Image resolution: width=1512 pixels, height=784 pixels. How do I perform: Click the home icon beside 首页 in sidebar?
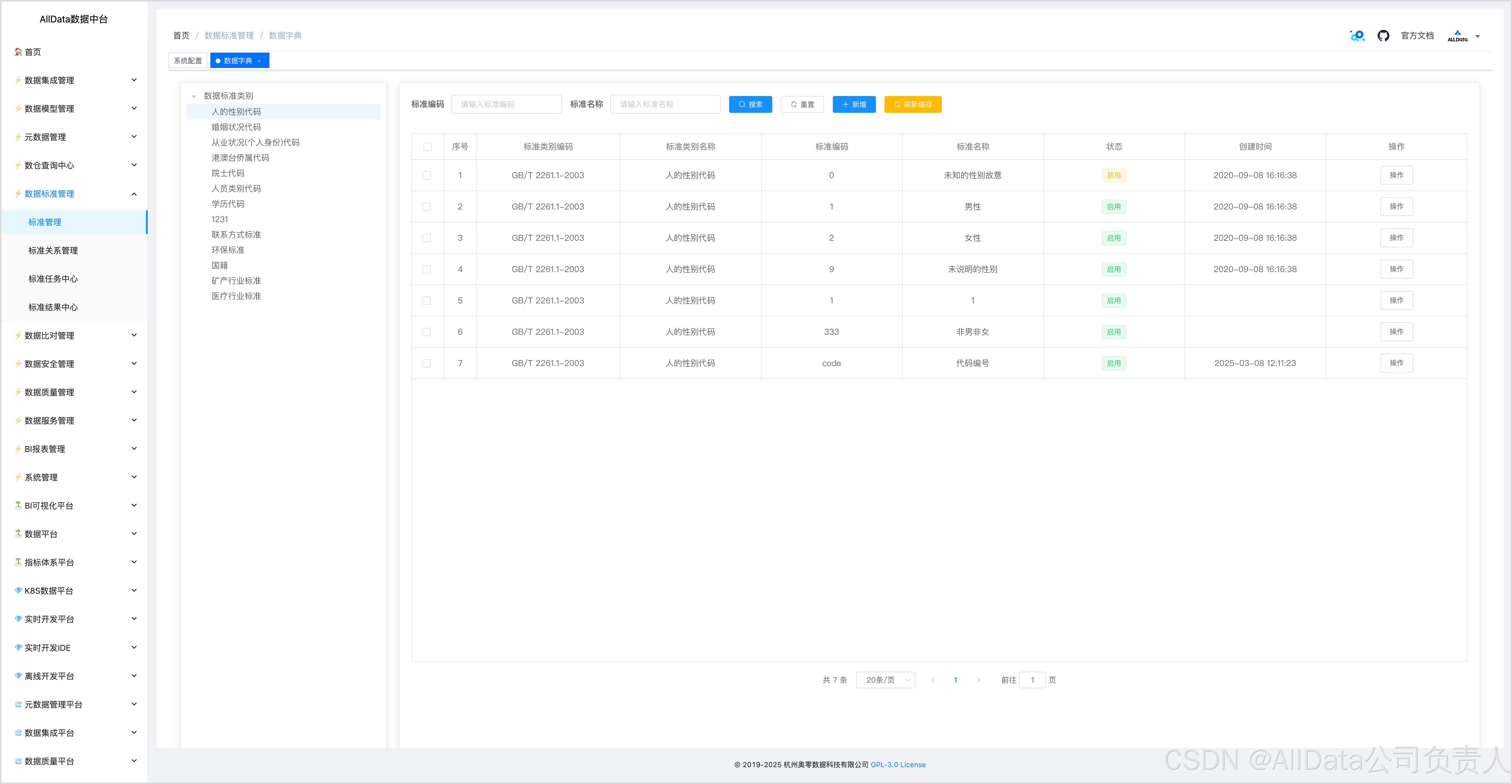[x=18, y=52]
